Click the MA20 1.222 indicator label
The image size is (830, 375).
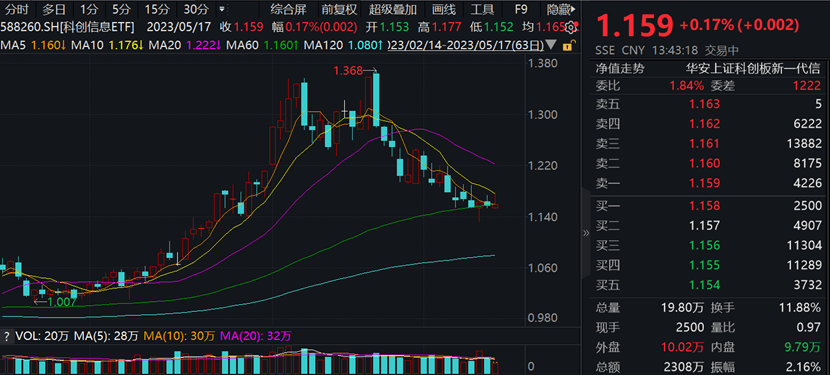[x=186, y=46]
